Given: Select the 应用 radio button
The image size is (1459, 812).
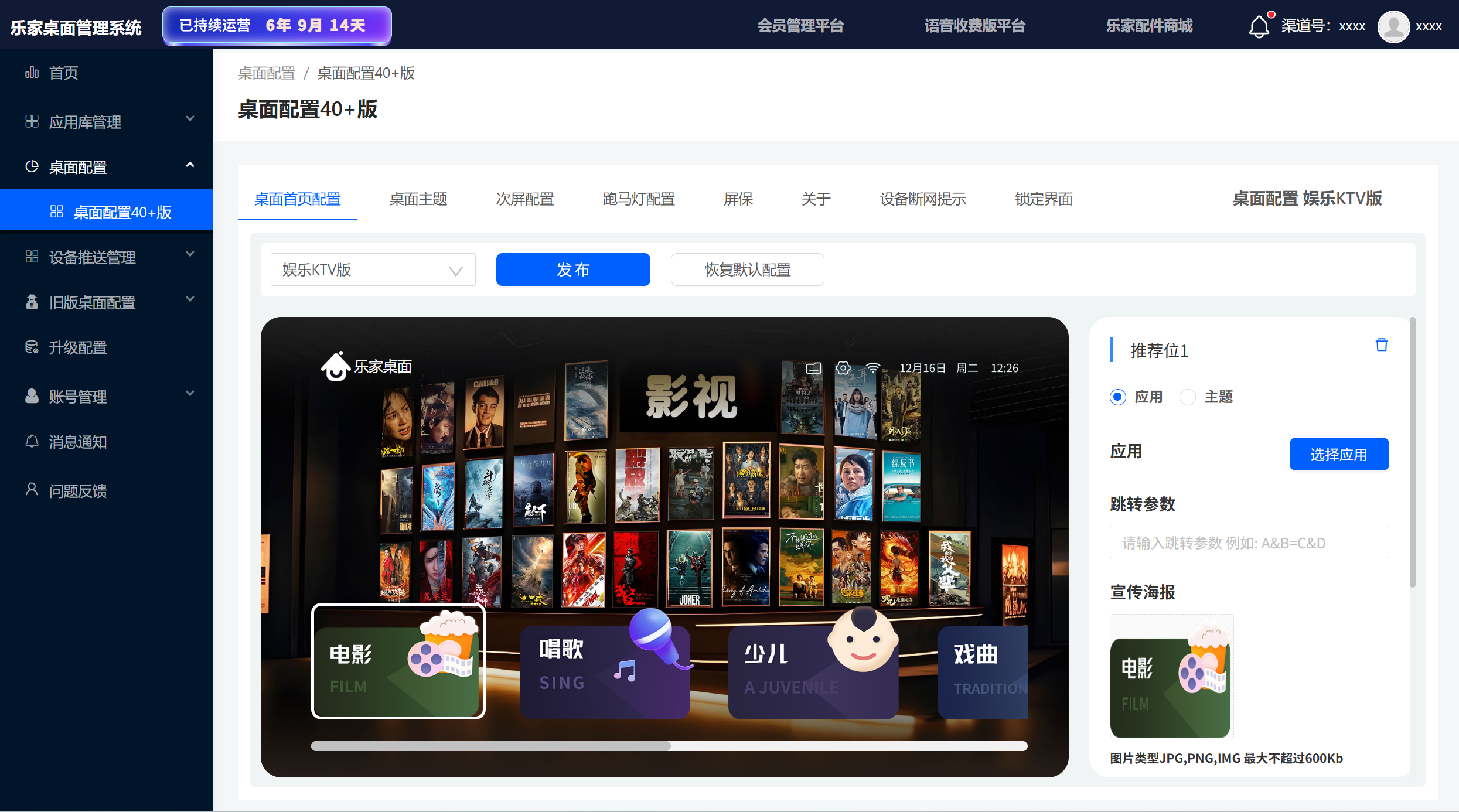Looking at the screenshot, I should [1117, 397].
